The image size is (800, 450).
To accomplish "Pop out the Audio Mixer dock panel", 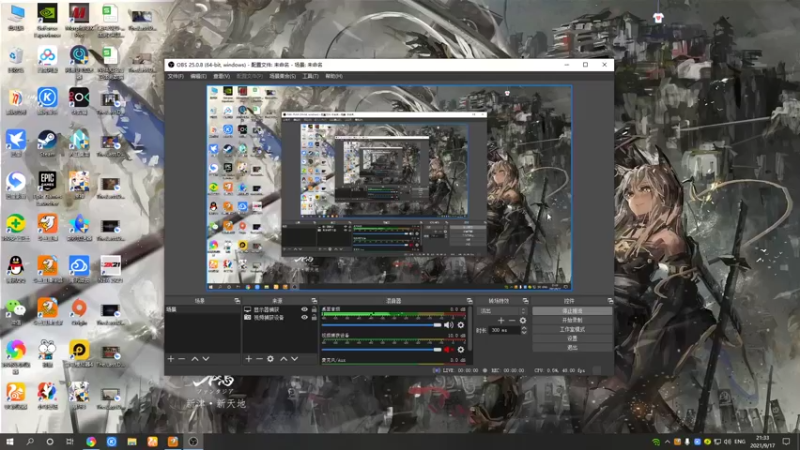I will point(469,301).
